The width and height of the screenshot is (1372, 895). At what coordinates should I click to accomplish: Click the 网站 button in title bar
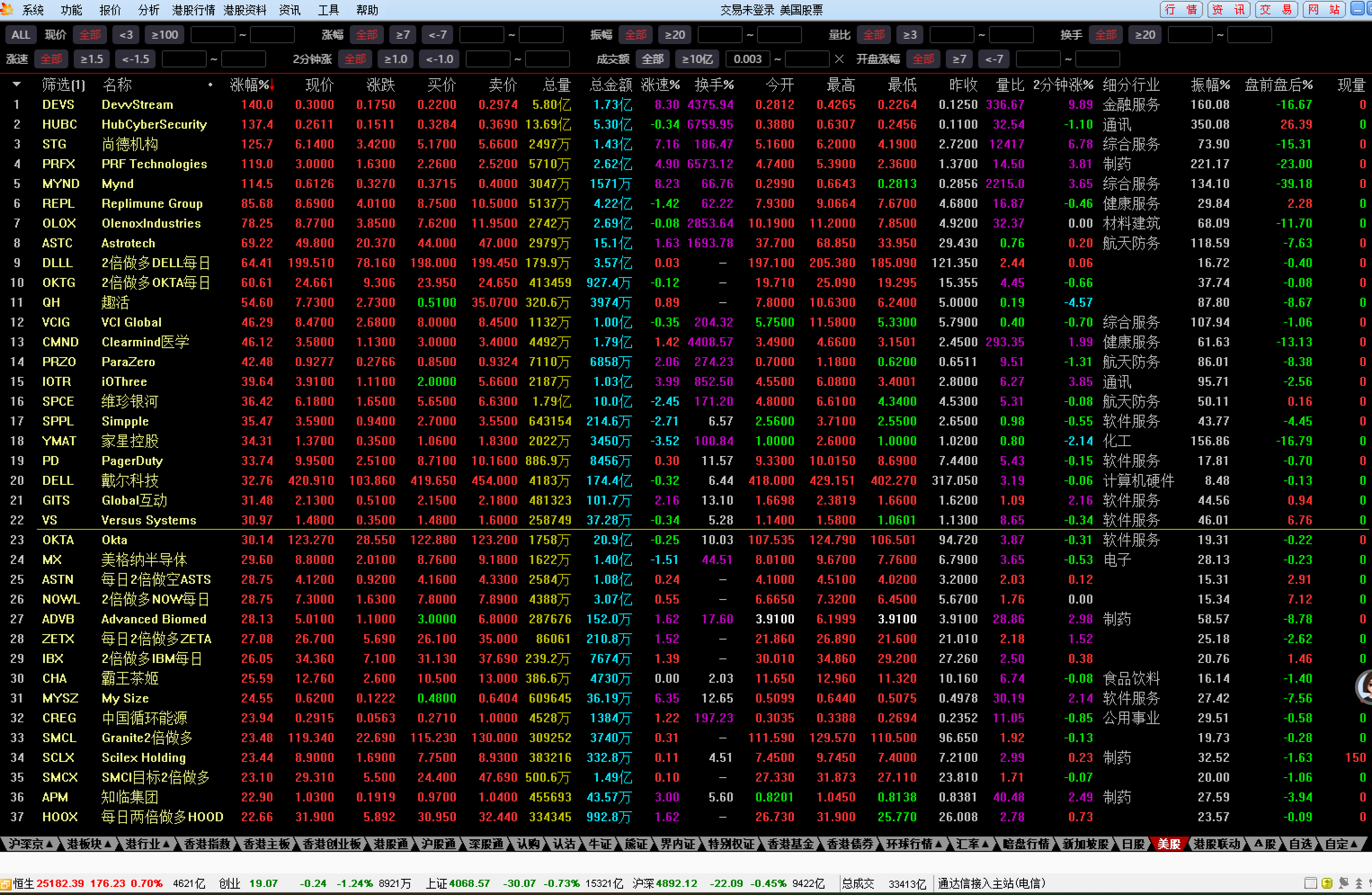(1324, 9)
